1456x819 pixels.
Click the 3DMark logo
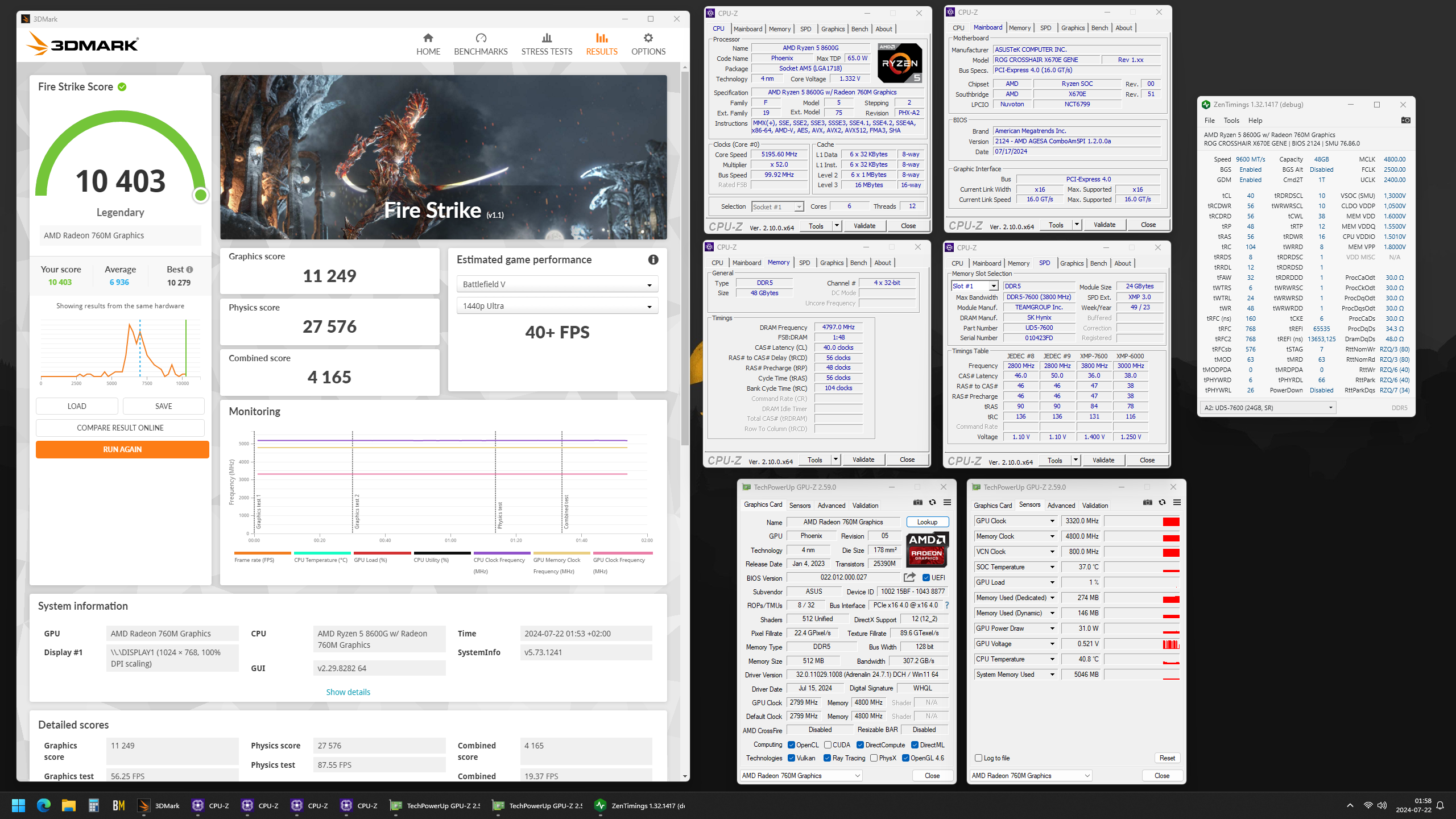(x=83, y=44)
